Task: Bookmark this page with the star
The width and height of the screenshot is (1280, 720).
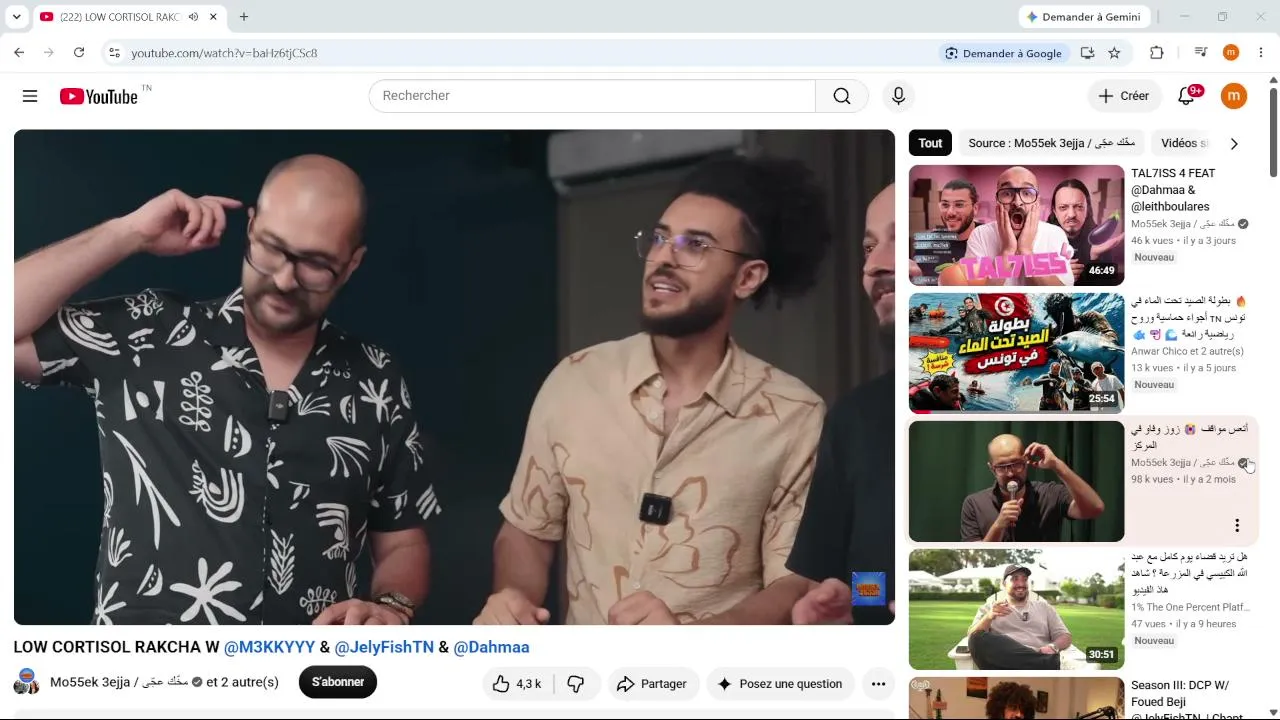Action: click(1114, 53)
